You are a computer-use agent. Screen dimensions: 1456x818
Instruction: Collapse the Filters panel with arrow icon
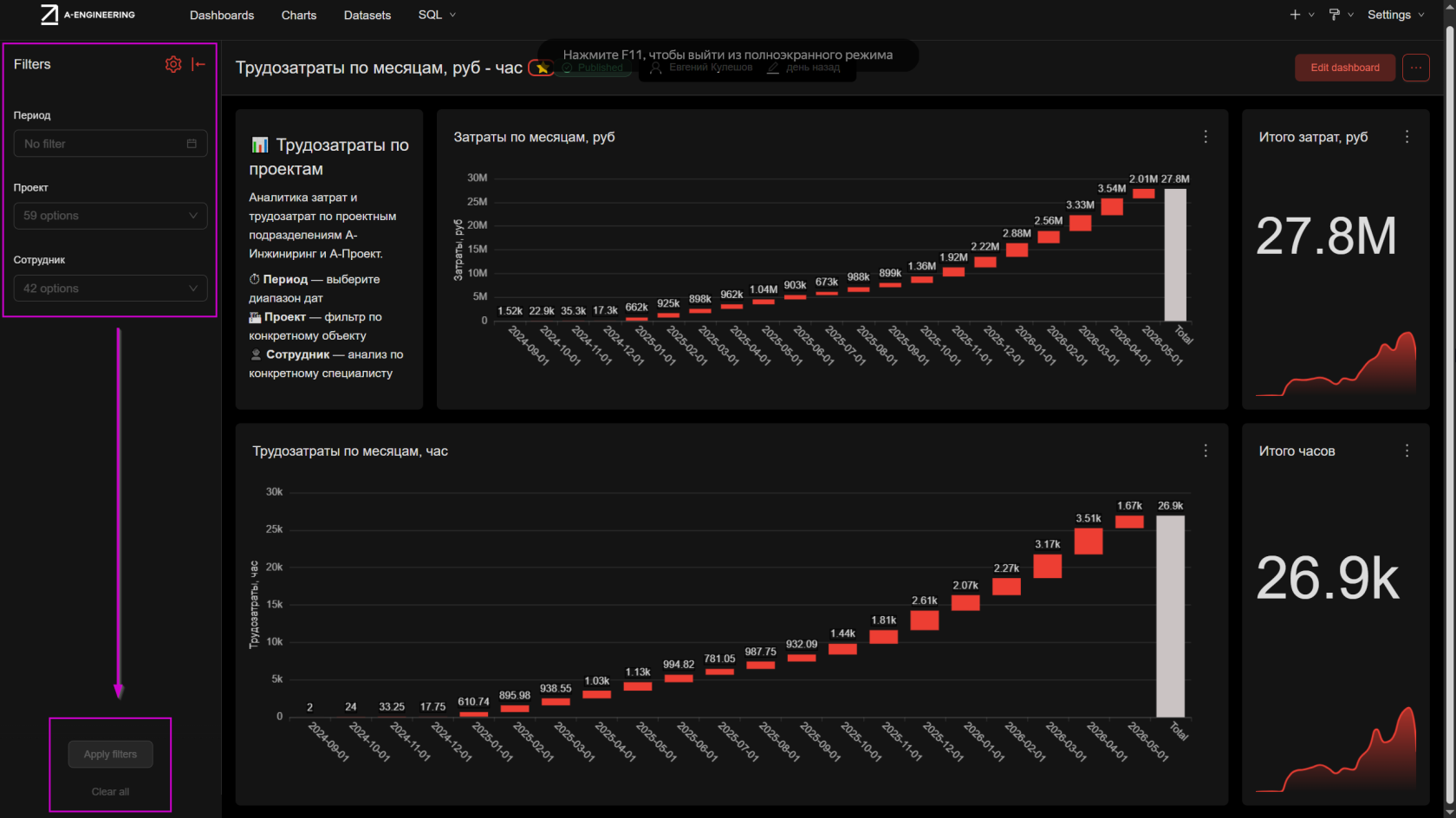(198, 64)
